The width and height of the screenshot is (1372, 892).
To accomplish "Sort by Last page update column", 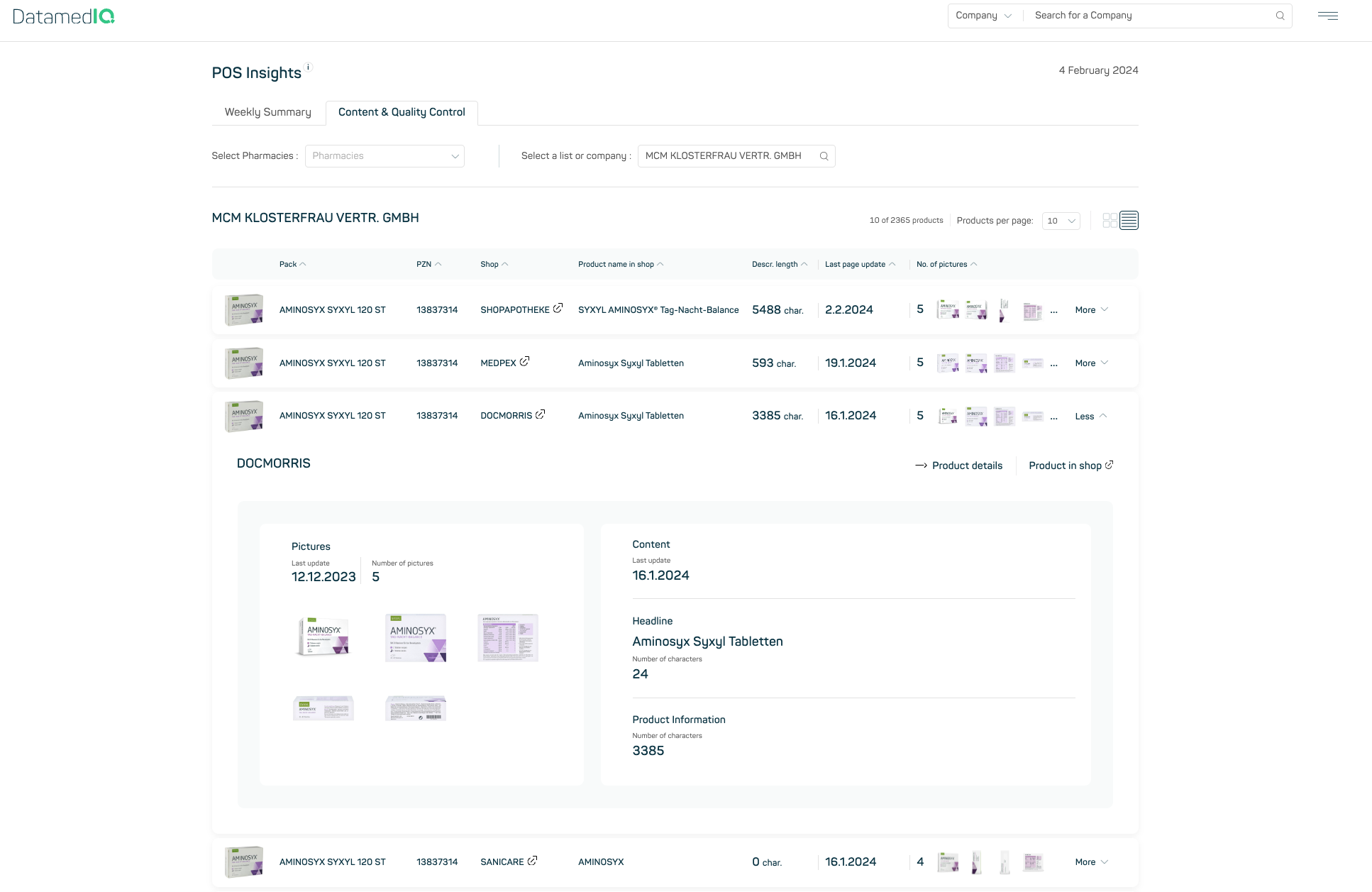I will point(860,264).
